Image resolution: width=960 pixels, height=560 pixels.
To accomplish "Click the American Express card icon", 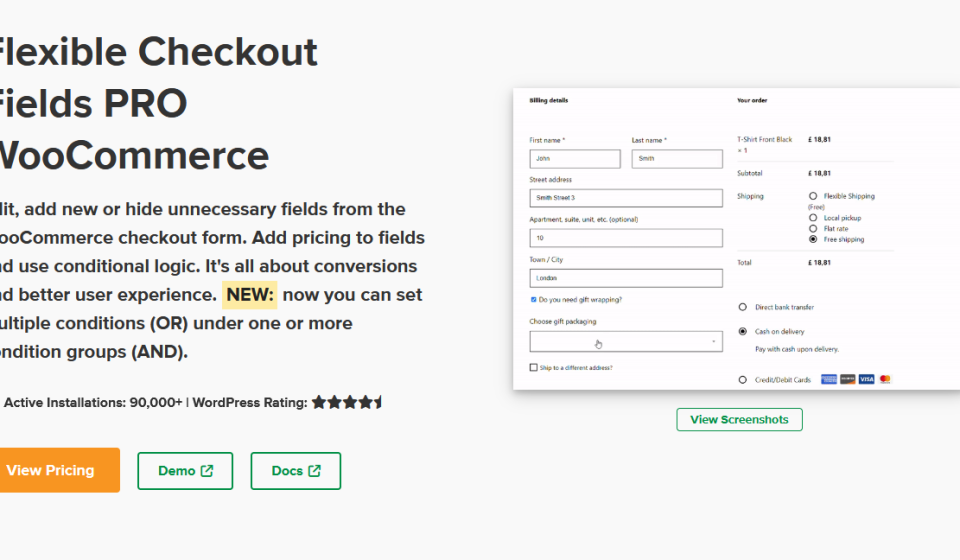I will pyautogui.click(x=829, y=379).
